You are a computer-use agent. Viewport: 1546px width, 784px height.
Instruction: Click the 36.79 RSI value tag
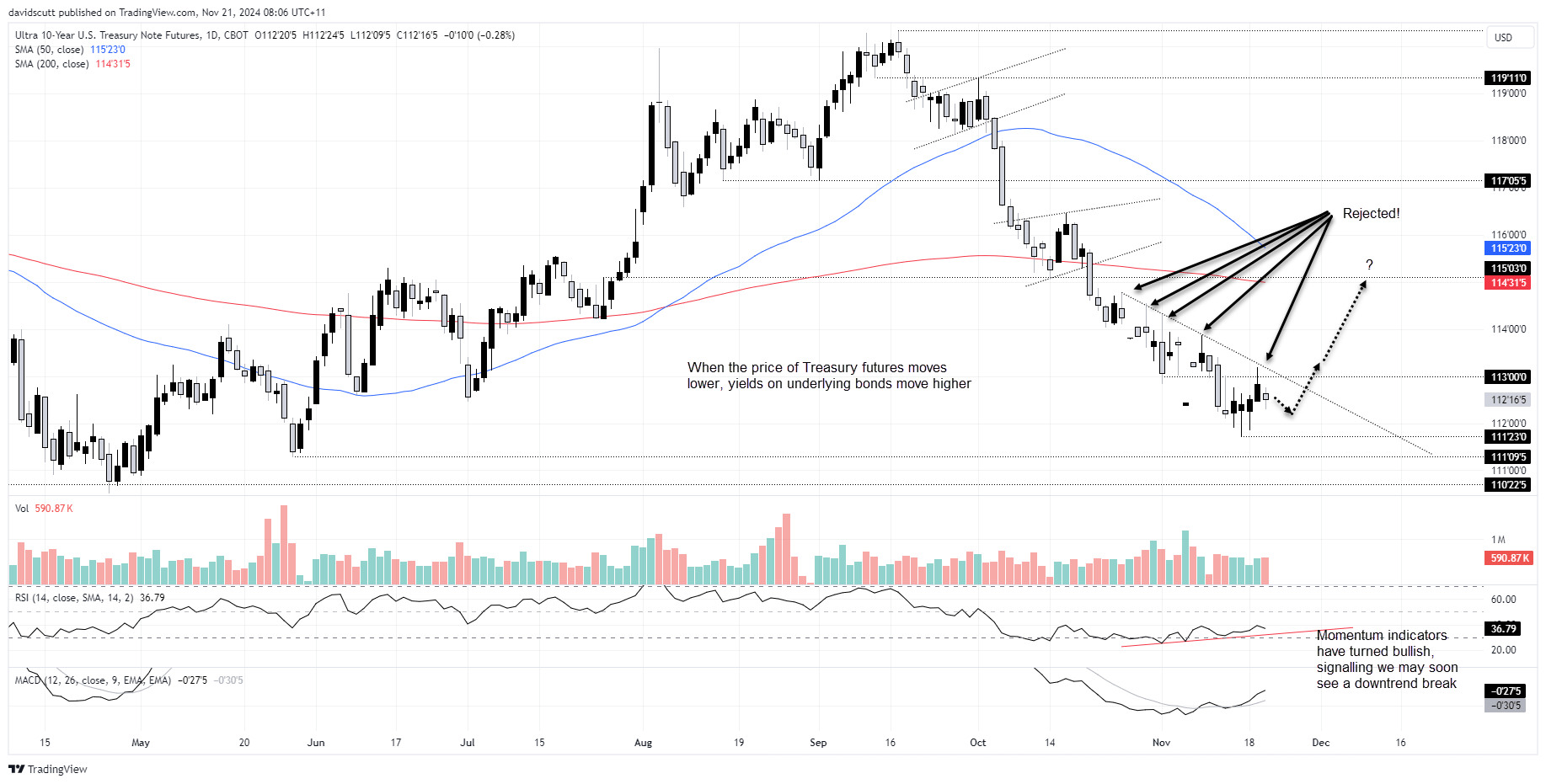pos(1503,629)
